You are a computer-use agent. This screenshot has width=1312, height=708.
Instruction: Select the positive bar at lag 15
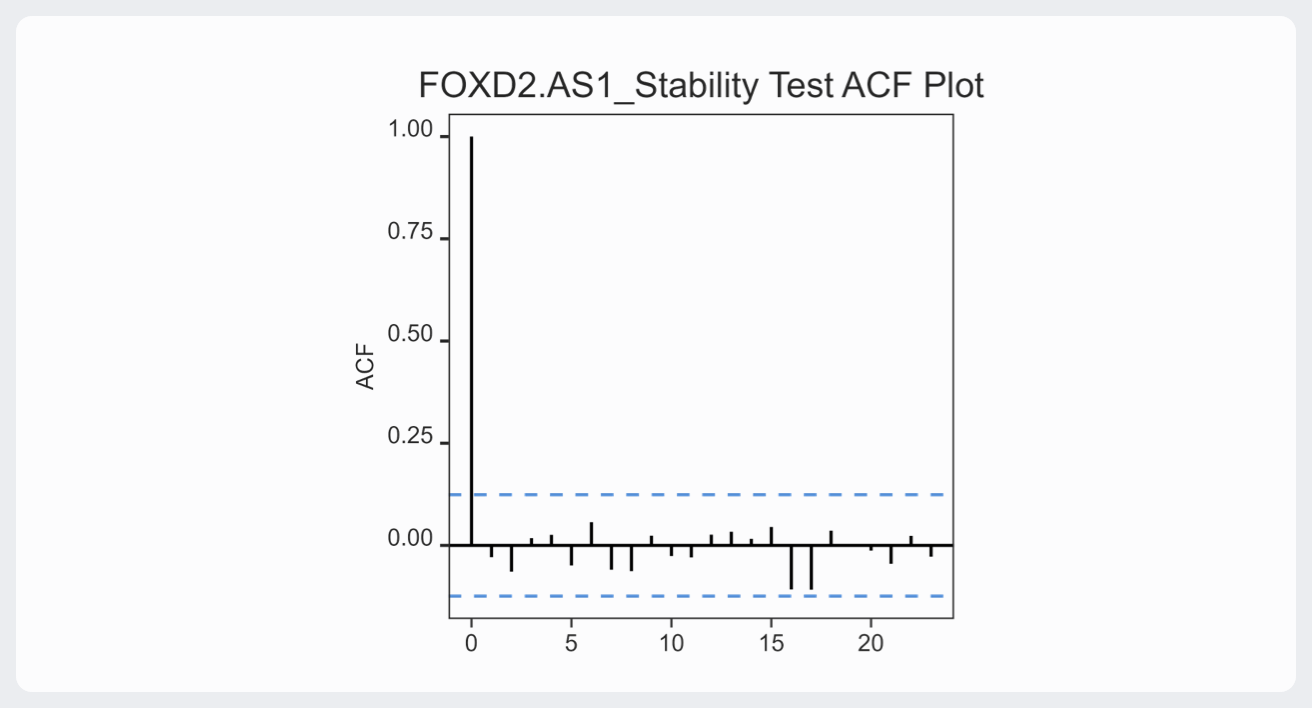(x=771, y=536)
